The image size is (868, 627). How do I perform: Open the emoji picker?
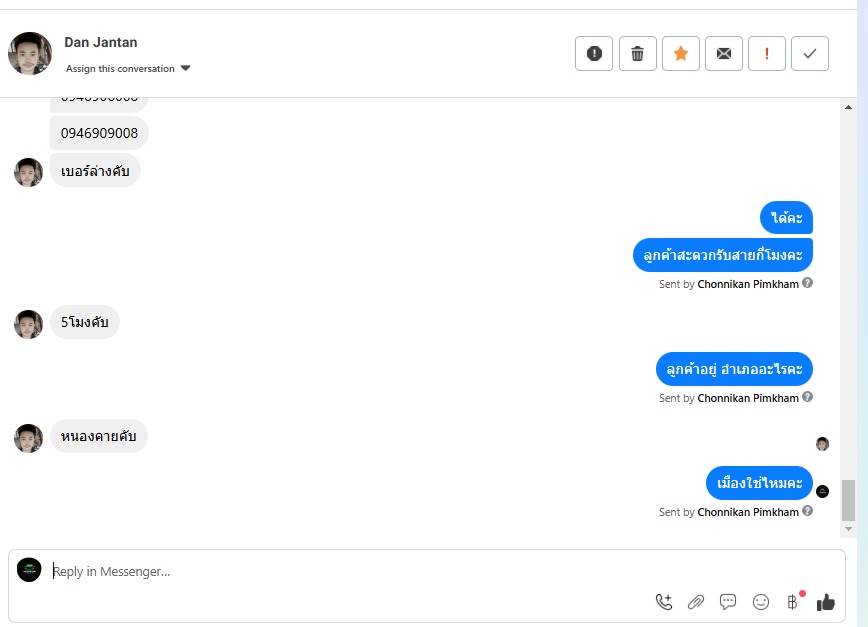pyautogui.click(x=761, y=602)
